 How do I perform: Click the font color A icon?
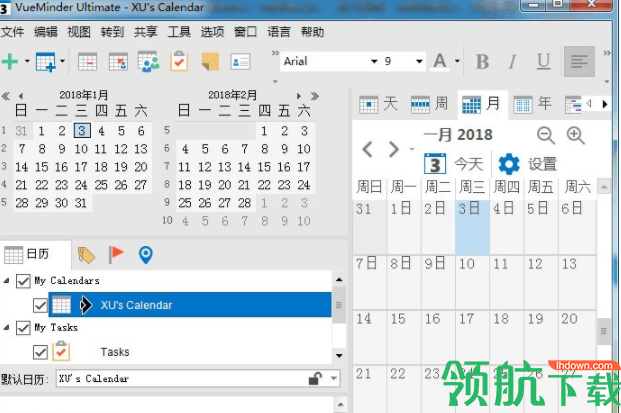tap(440, 61)
